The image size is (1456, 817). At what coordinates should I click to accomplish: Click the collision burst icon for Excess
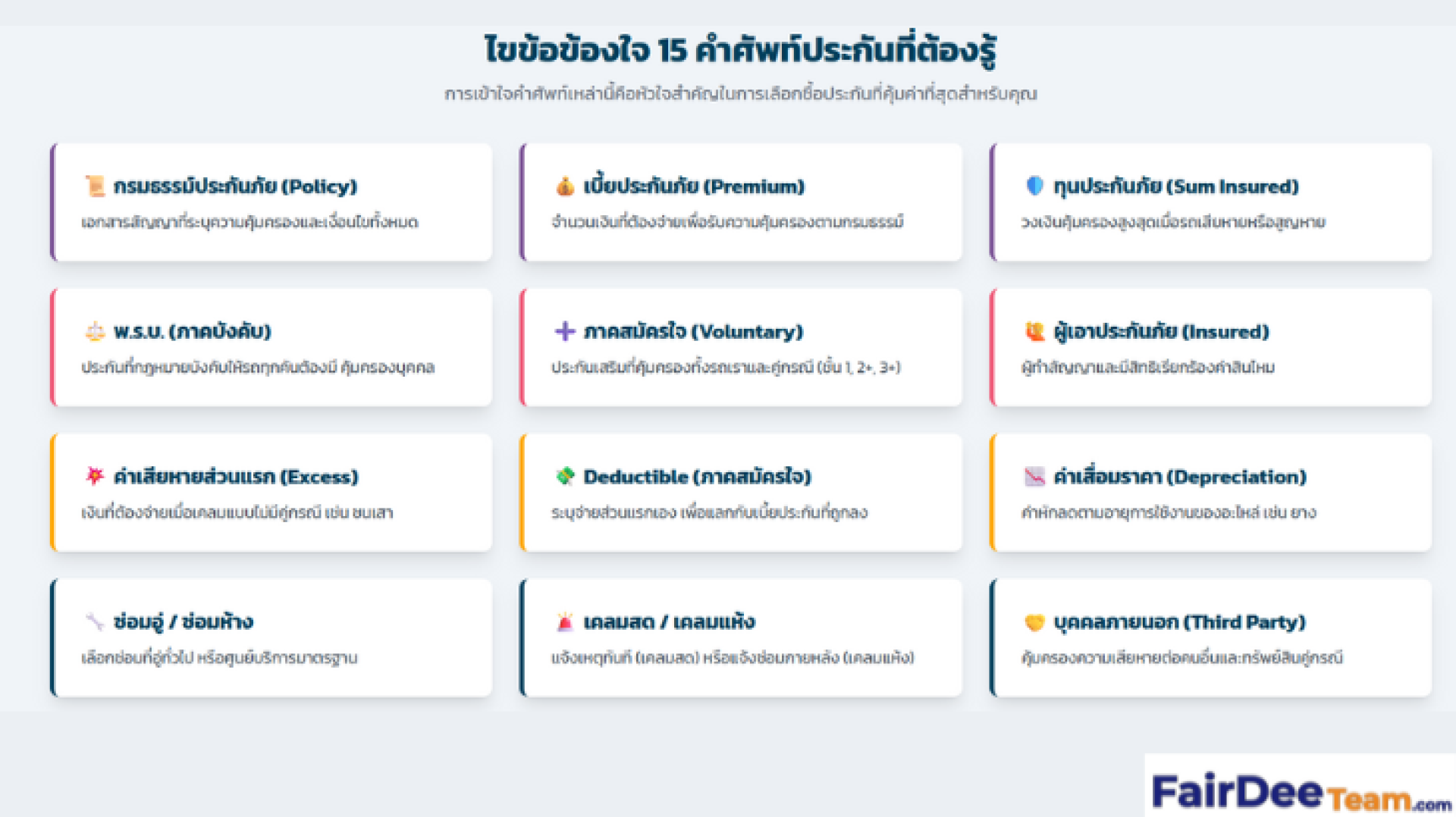95,476
